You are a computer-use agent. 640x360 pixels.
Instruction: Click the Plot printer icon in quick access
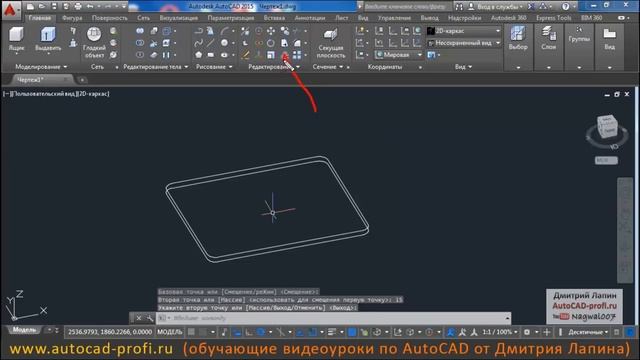(x=78, y=7)
